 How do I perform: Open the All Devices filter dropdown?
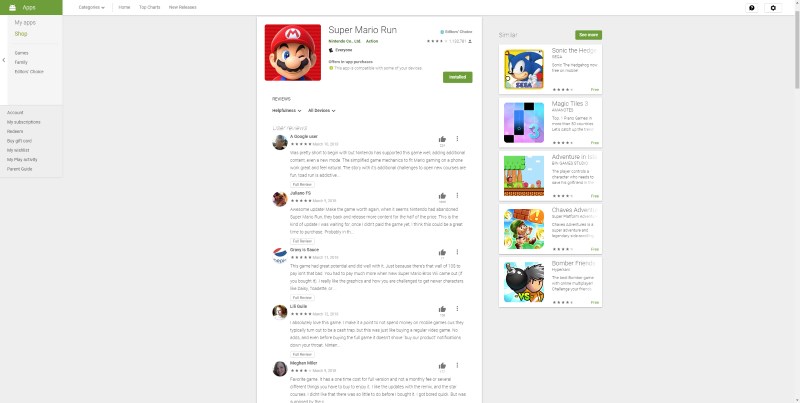pyautogui.click(x=322, y=111)
